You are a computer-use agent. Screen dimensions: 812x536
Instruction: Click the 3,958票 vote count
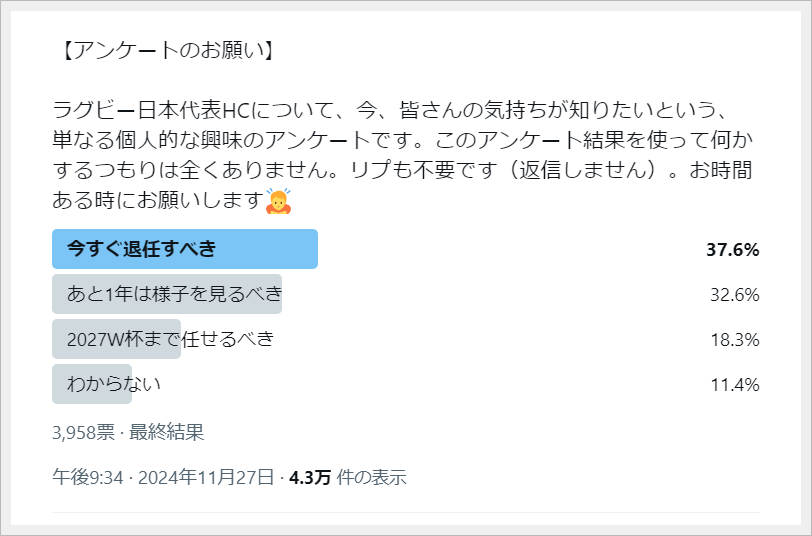(x=83, y=432)
